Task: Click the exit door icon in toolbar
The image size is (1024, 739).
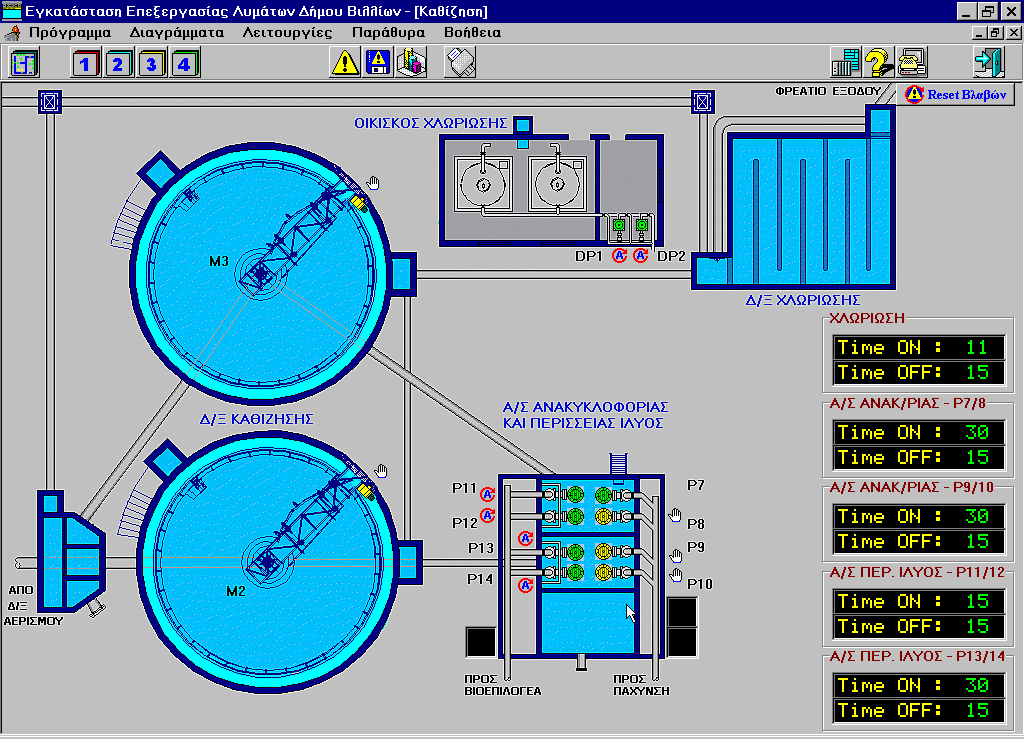Action: 988,63
